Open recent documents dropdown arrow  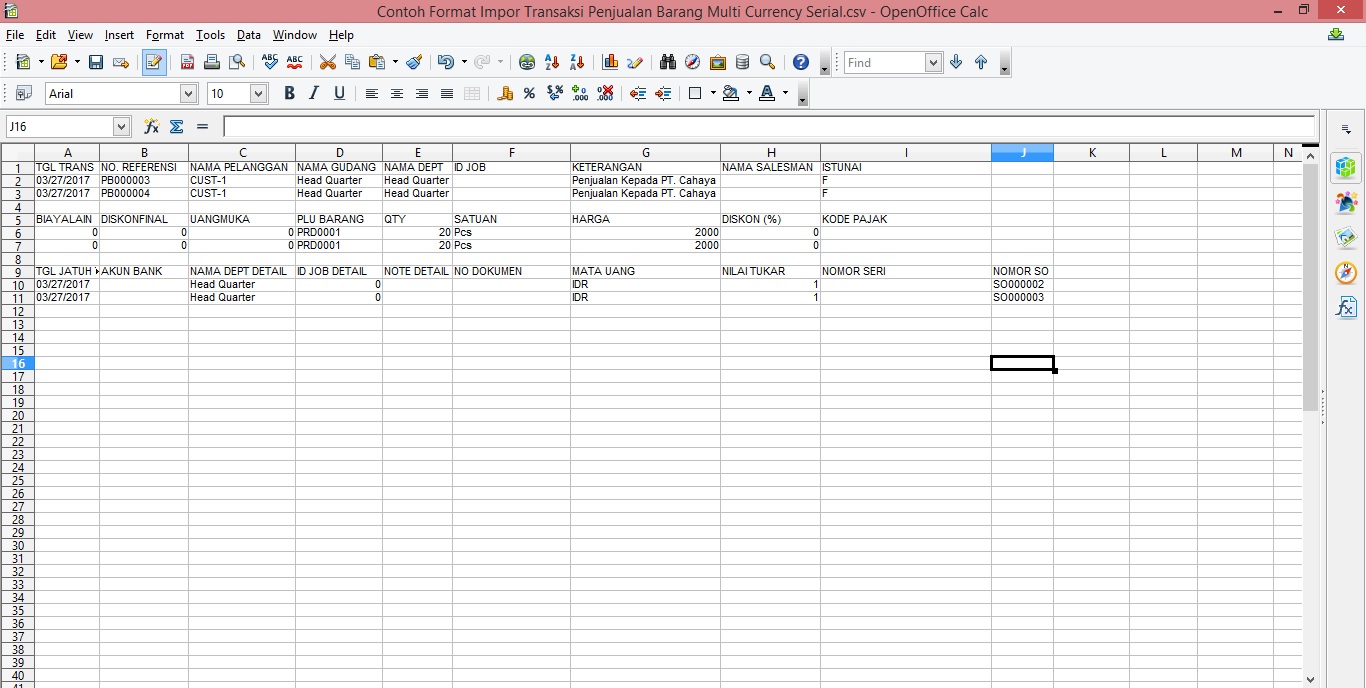click(76, 62)
